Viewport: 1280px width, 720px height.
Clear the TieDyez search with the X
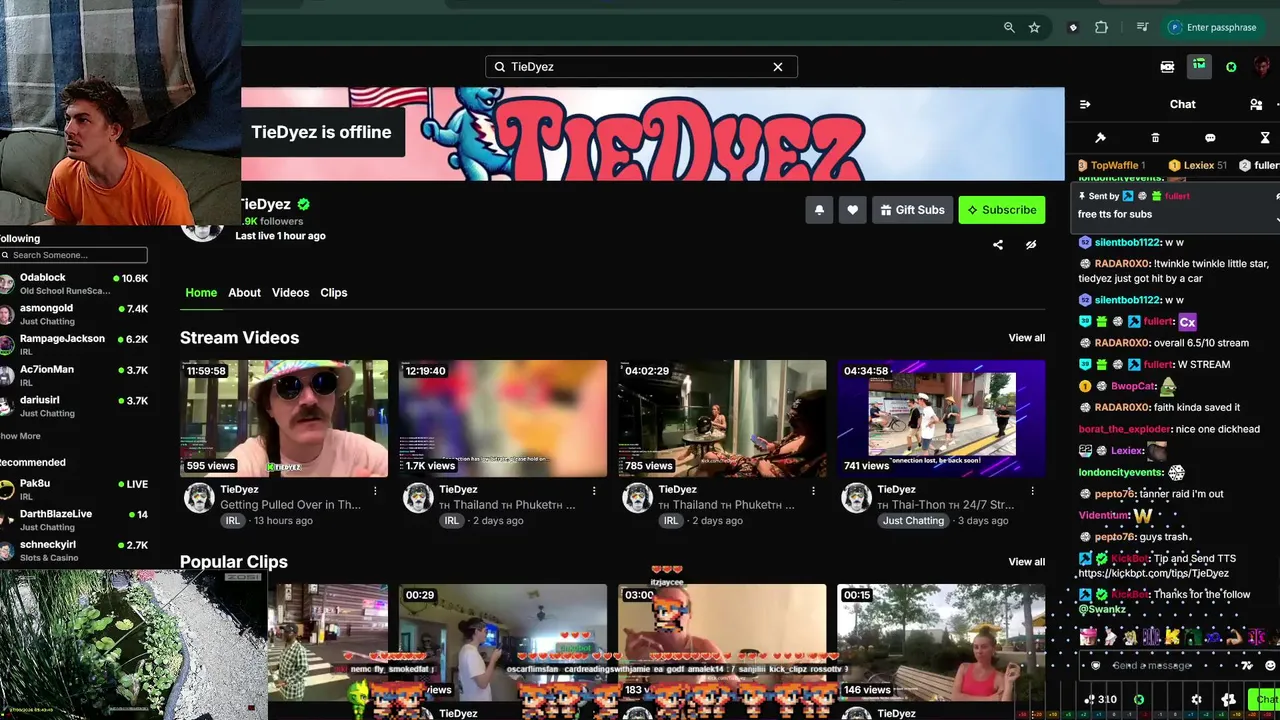pos(778,67)
